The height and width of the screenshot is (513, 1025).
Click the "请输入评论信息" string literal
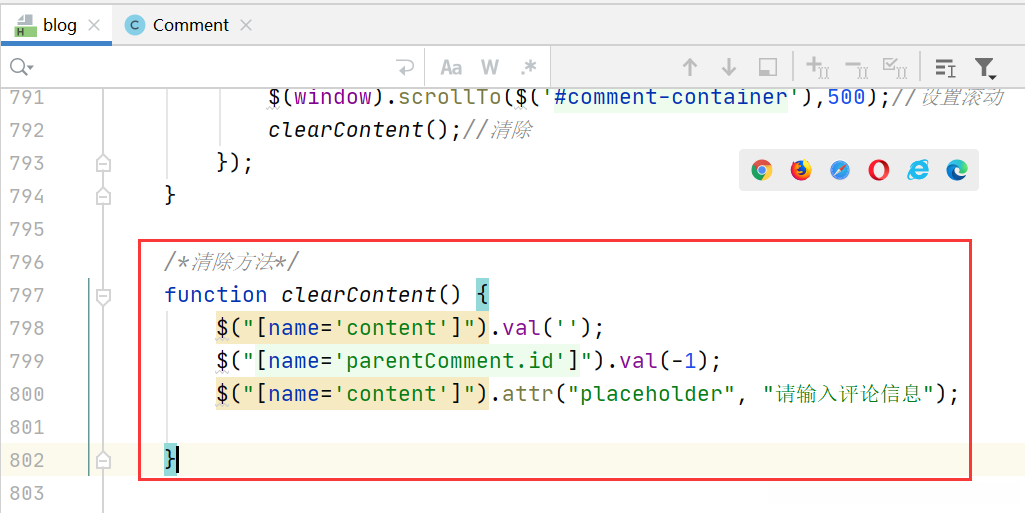848,394
